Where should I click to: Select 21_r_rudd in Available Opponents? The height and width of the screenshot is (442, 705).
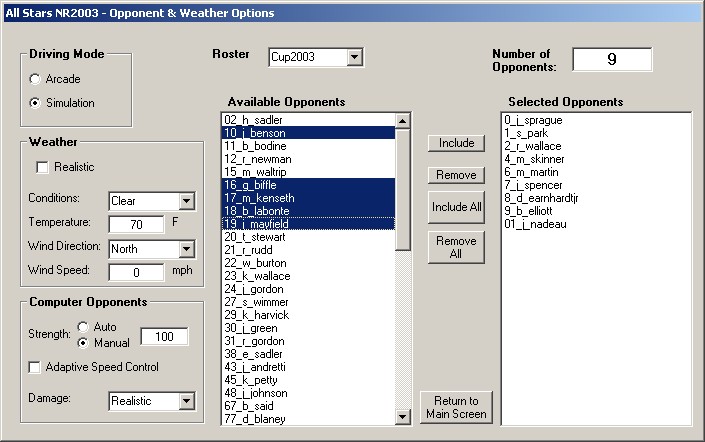pyautogui.click(x=308, y=250)
